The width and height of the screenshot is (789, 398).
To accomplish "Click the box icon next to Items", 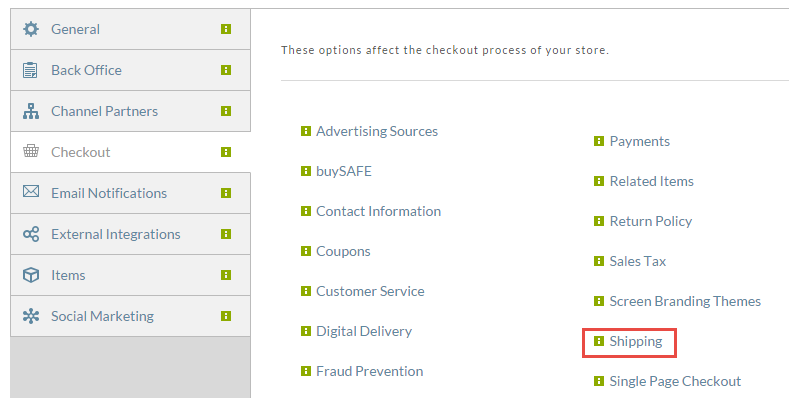I will click(31, 275).
